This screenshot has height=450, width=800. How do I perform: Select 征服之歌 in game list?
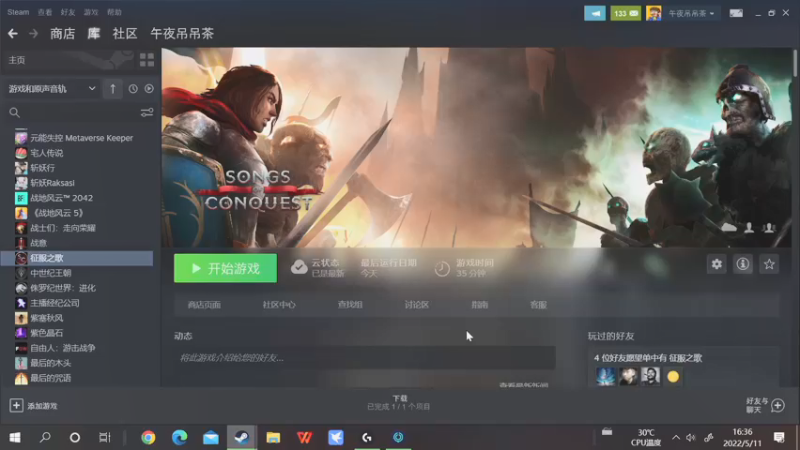pyautogui.click(x=78, y=258)
